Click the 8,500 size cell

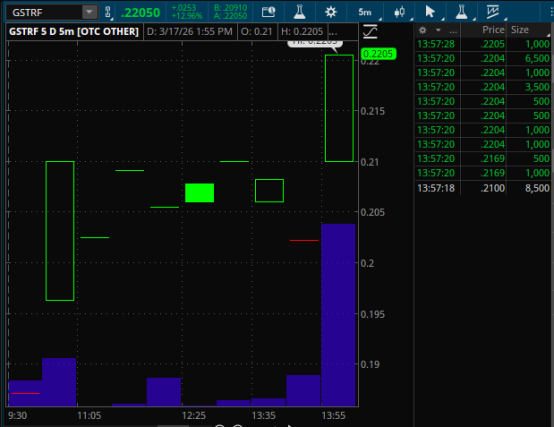537,188
